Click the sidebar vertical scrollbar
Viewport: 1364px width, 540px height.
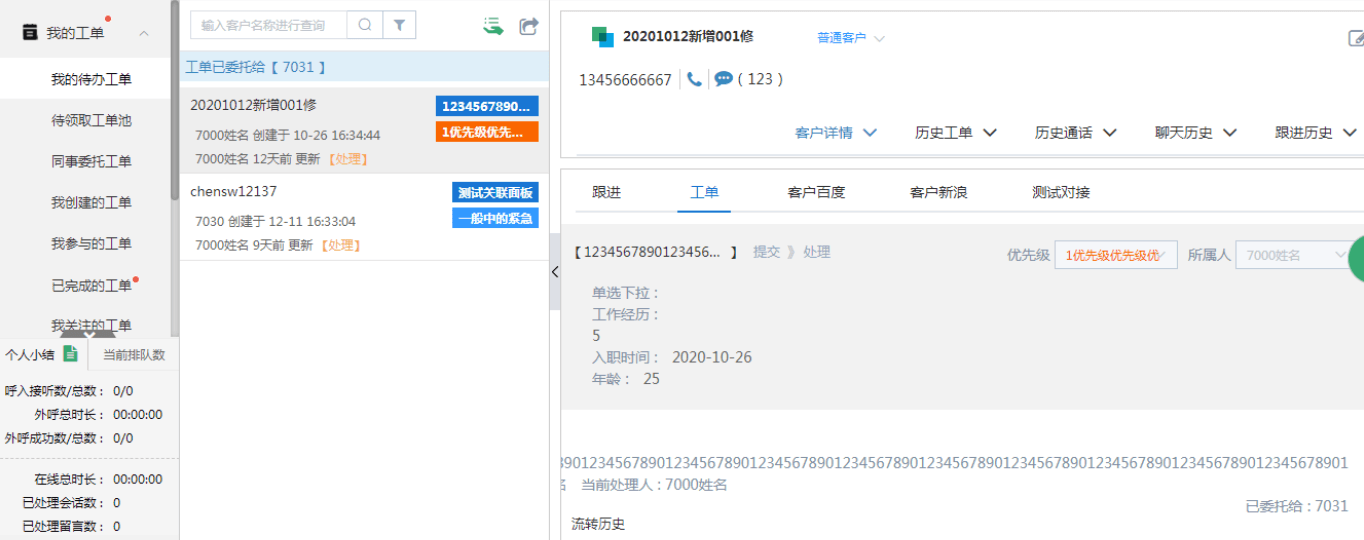click(175, 100)
